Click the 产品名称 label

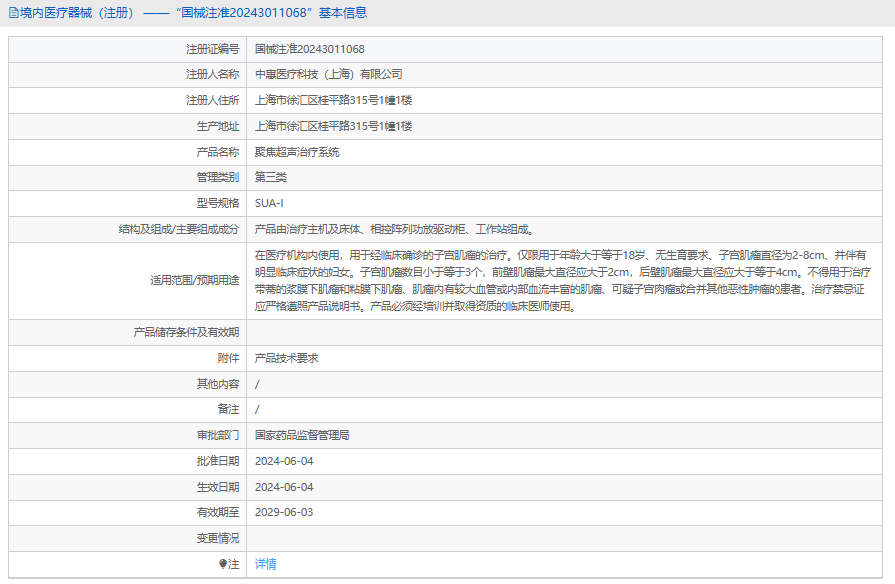(x=217, y=152)
